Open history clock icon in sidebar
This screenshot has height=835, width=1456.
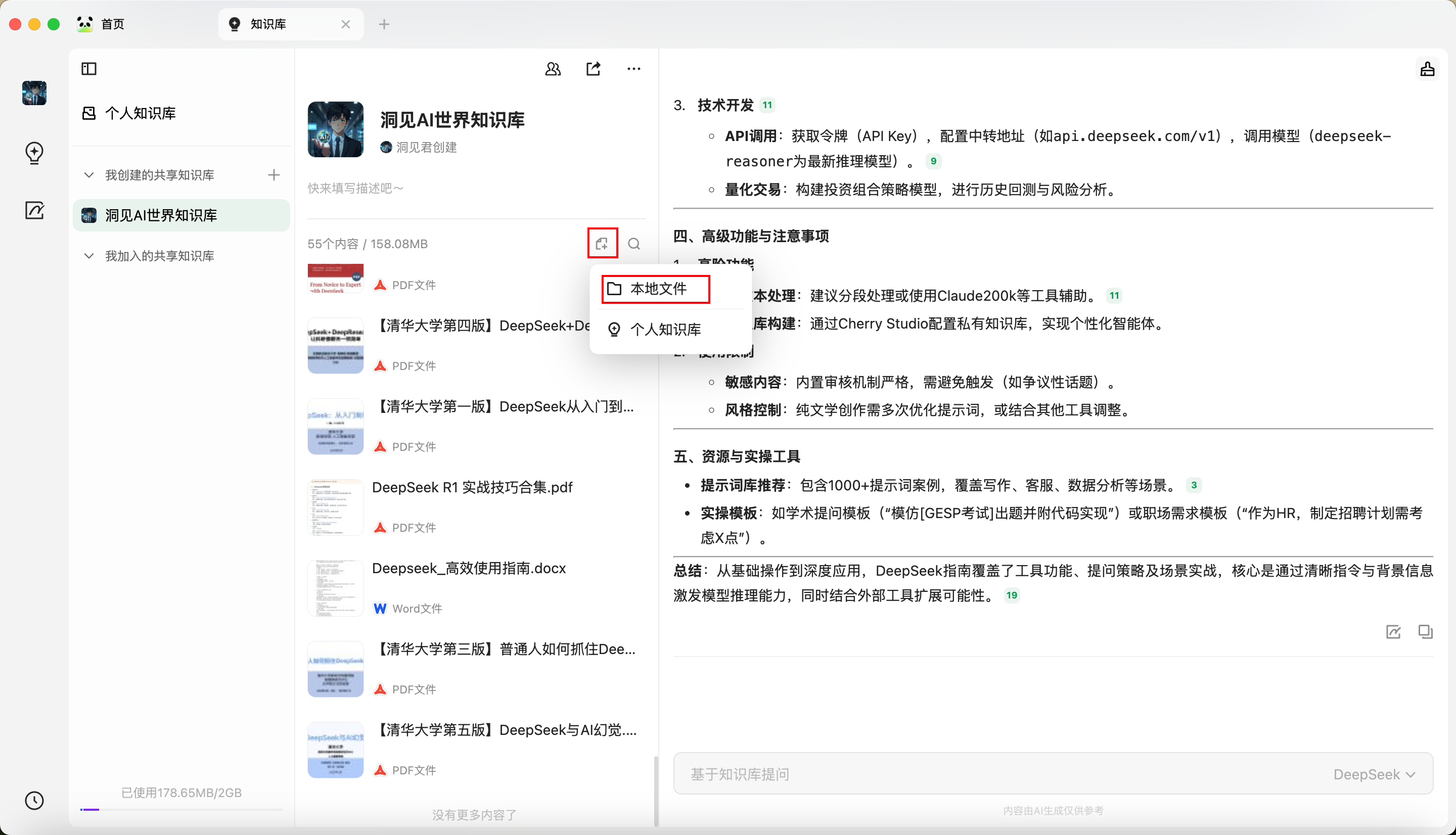coord(34,800)
